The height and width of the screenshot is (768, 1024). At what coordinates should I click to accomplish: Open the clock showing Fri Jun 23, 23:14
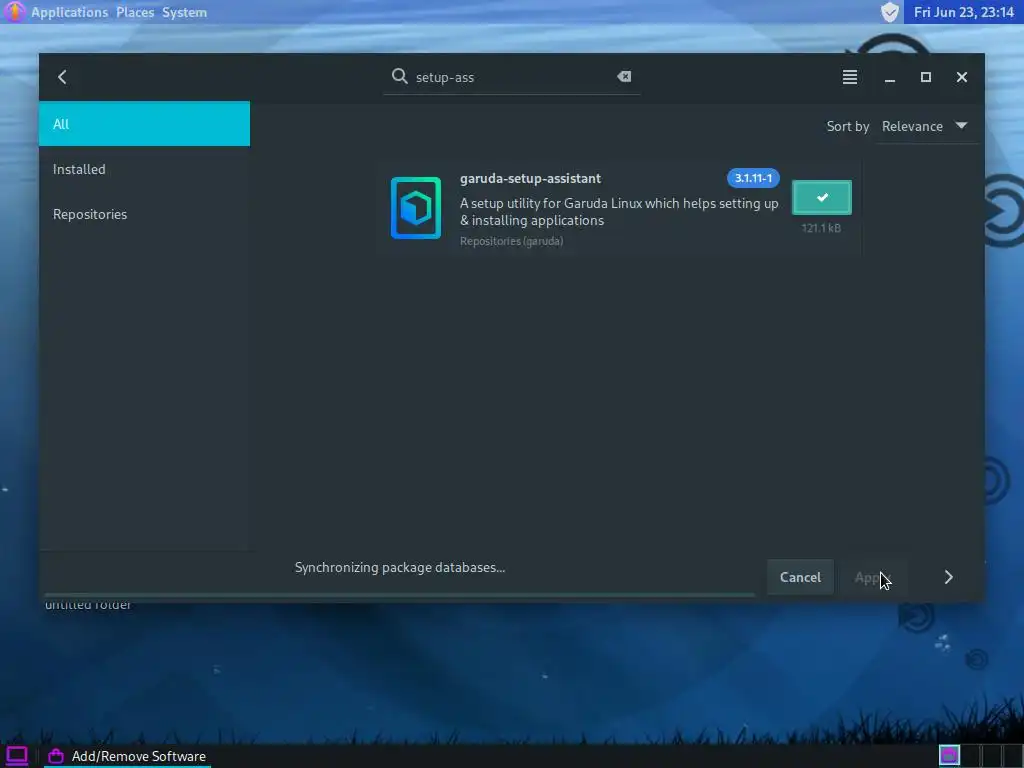[963, 12]
